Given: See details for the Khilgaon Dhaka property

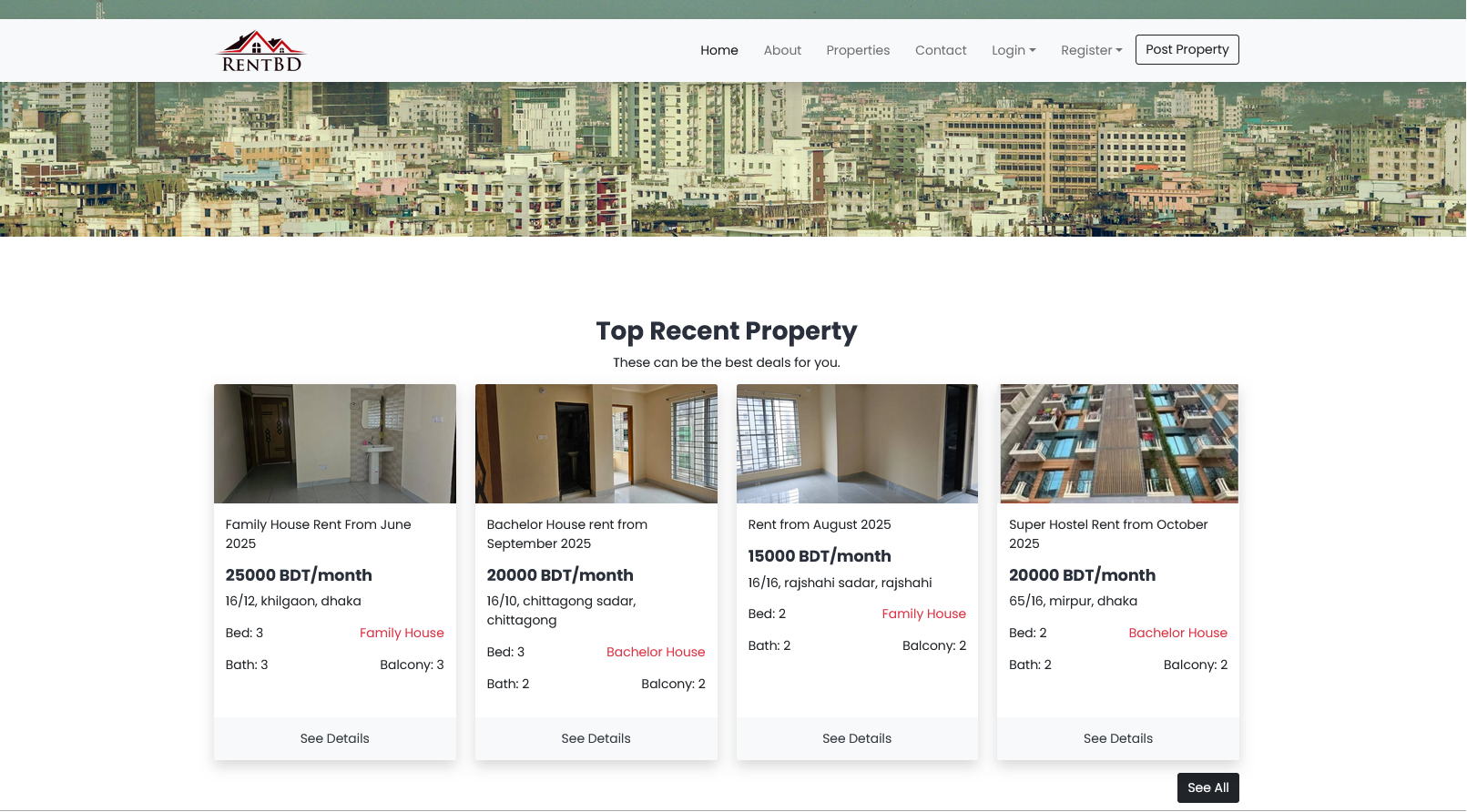Looking at the screenshot, I should [x=334, y=738].
